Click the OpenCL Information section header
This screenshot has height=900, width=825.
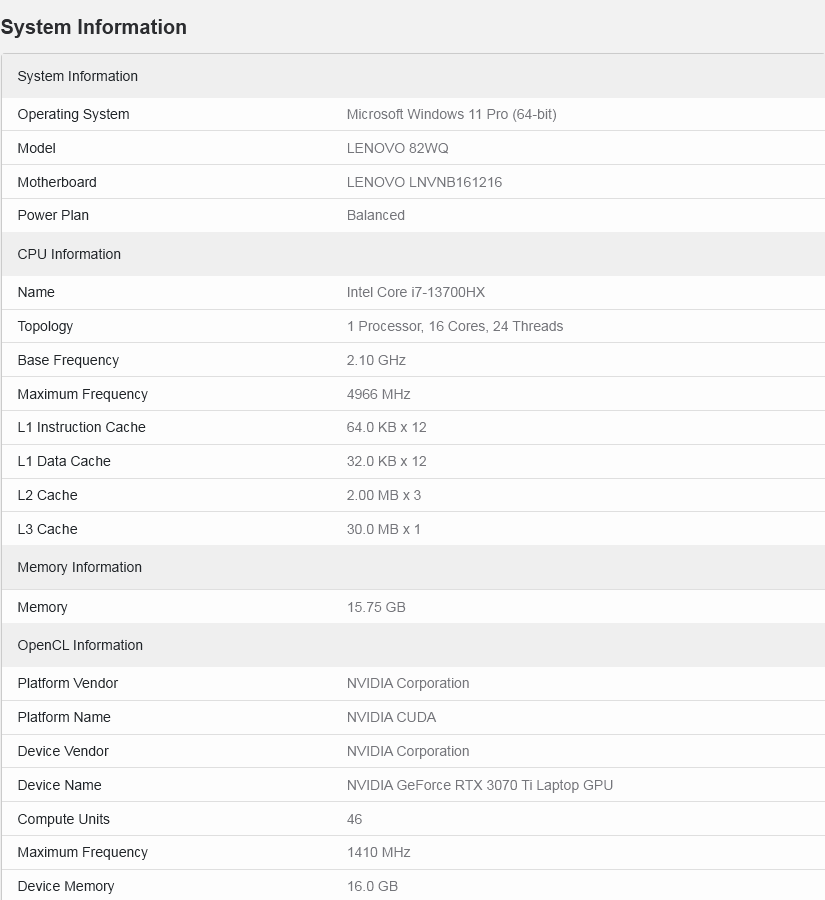tap(80, 645)
